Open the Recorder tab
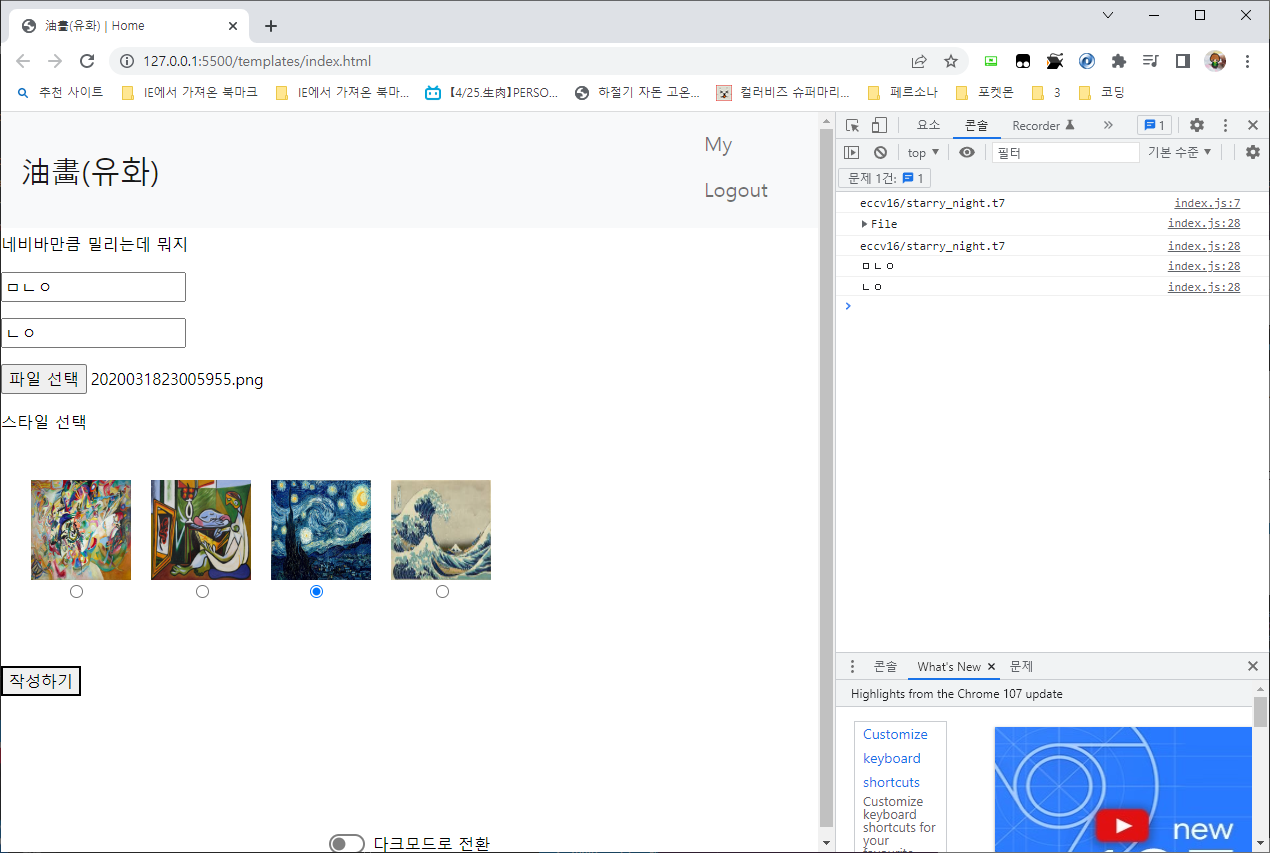Image resolution: width=1270 pixels, height=853 pixels. pyautogui.click(x=1043, y=125)
